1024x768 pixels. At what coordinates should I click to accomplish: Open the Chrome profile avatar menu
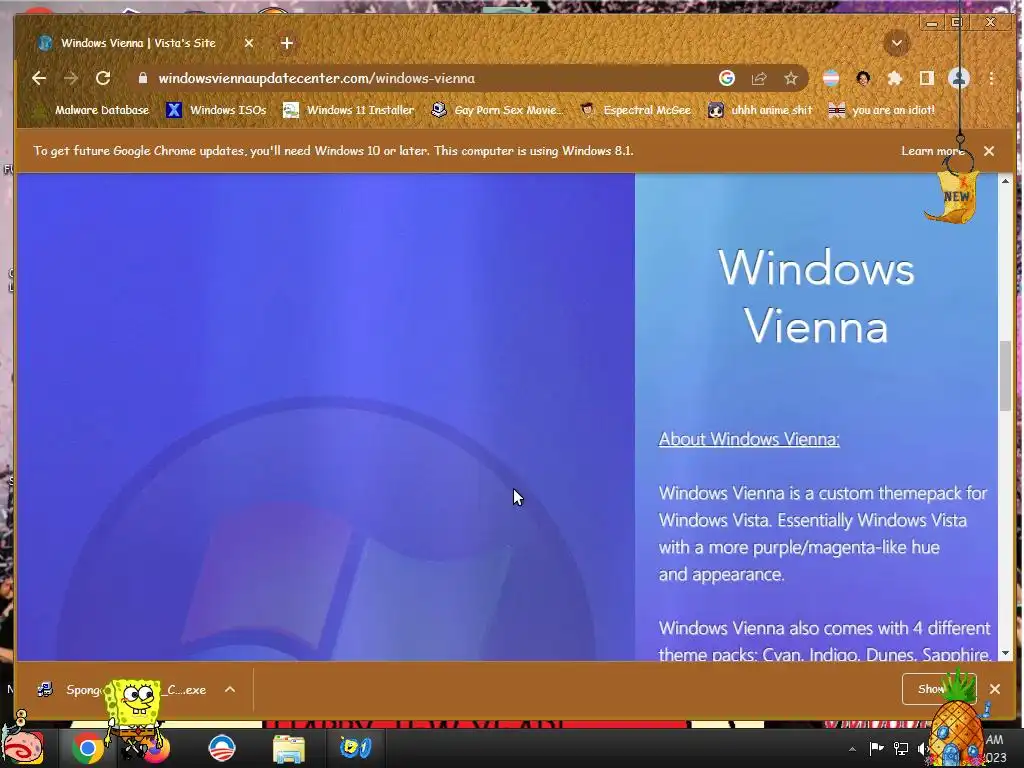pos(959,78)
